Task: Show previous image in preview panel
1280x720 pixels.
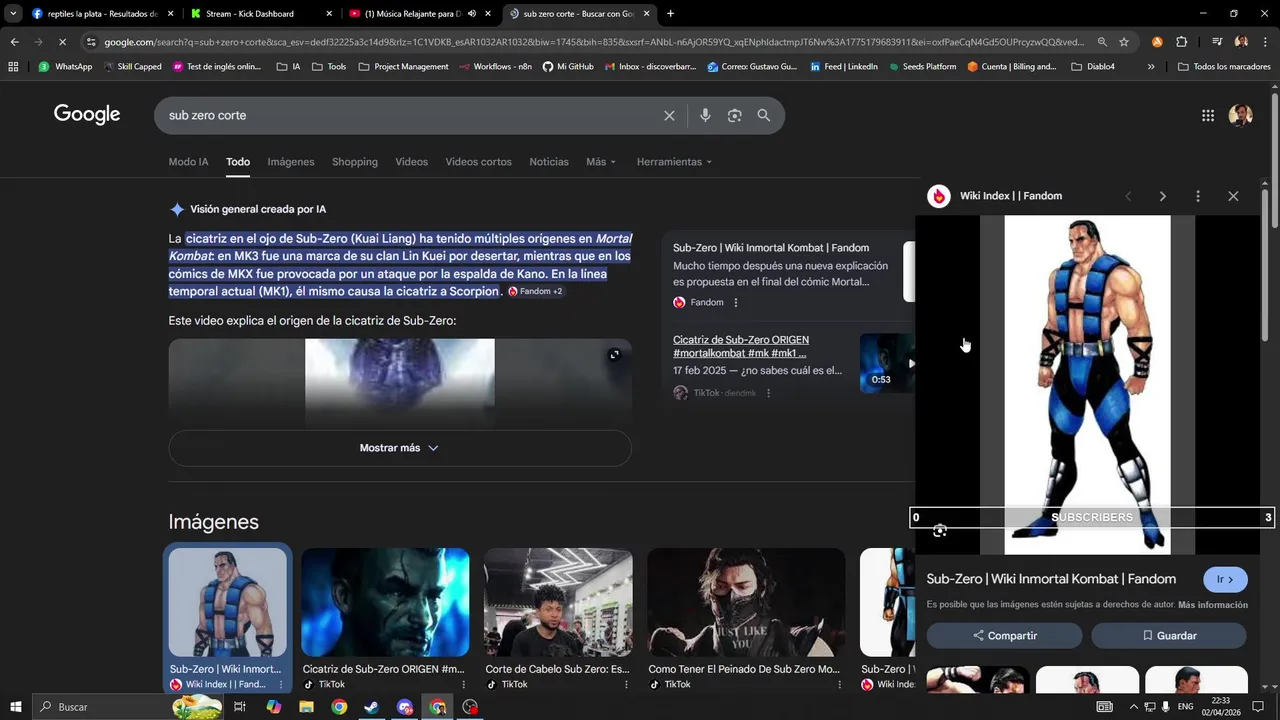Action: pos(1128,196)
